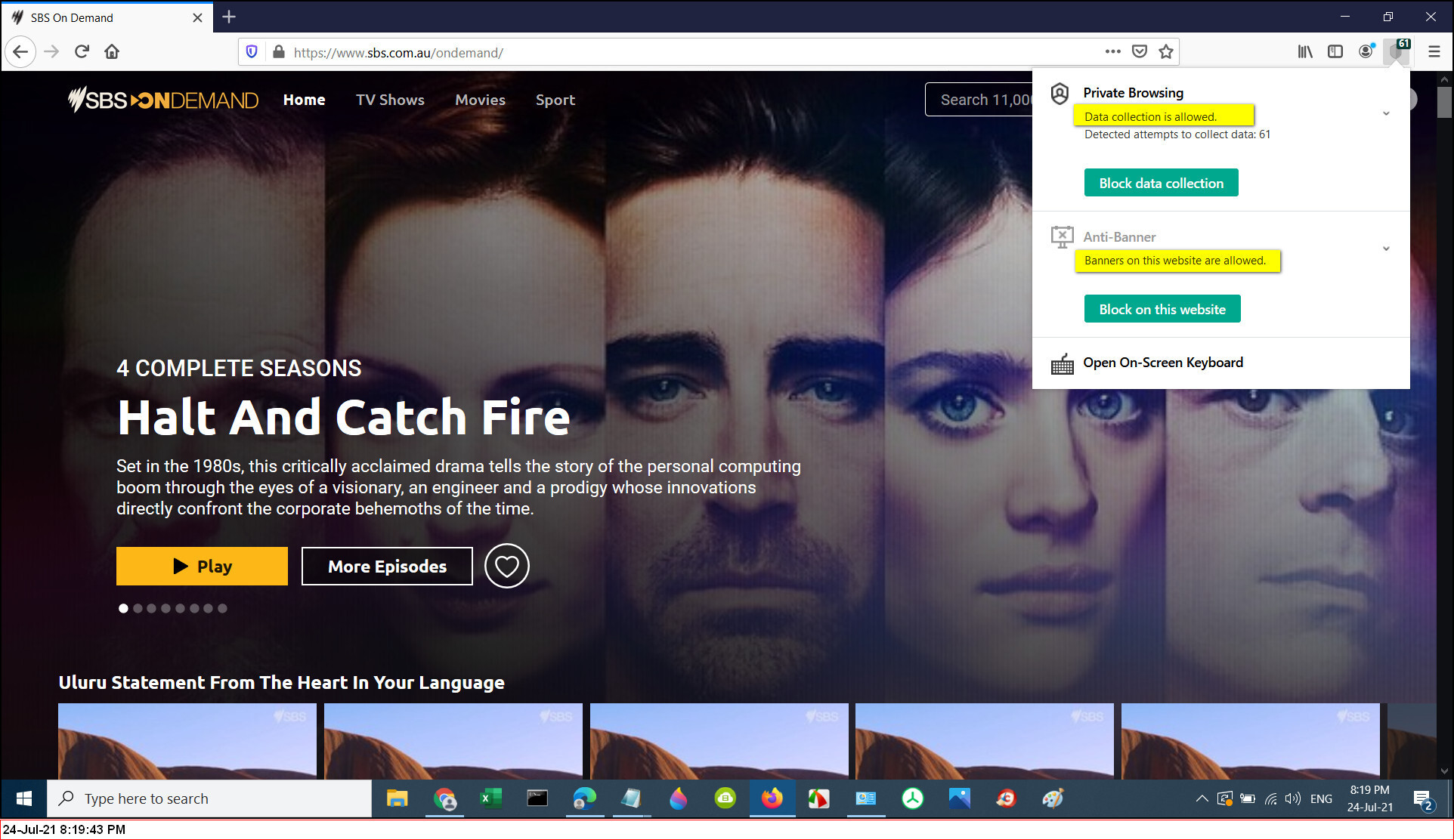Click the browser forward arrow
This screenshot has height=840, width=1454.
(51, 52)
